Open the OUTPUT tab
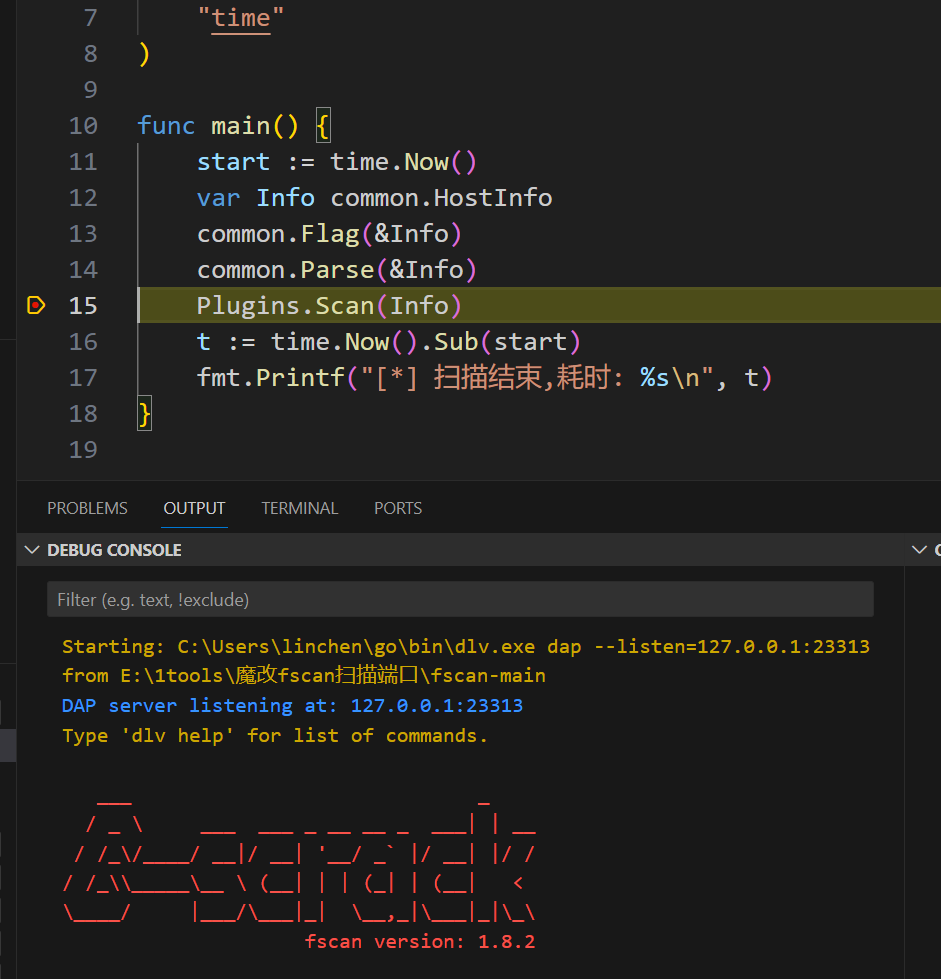941x979 pixels. click(194, 508)
